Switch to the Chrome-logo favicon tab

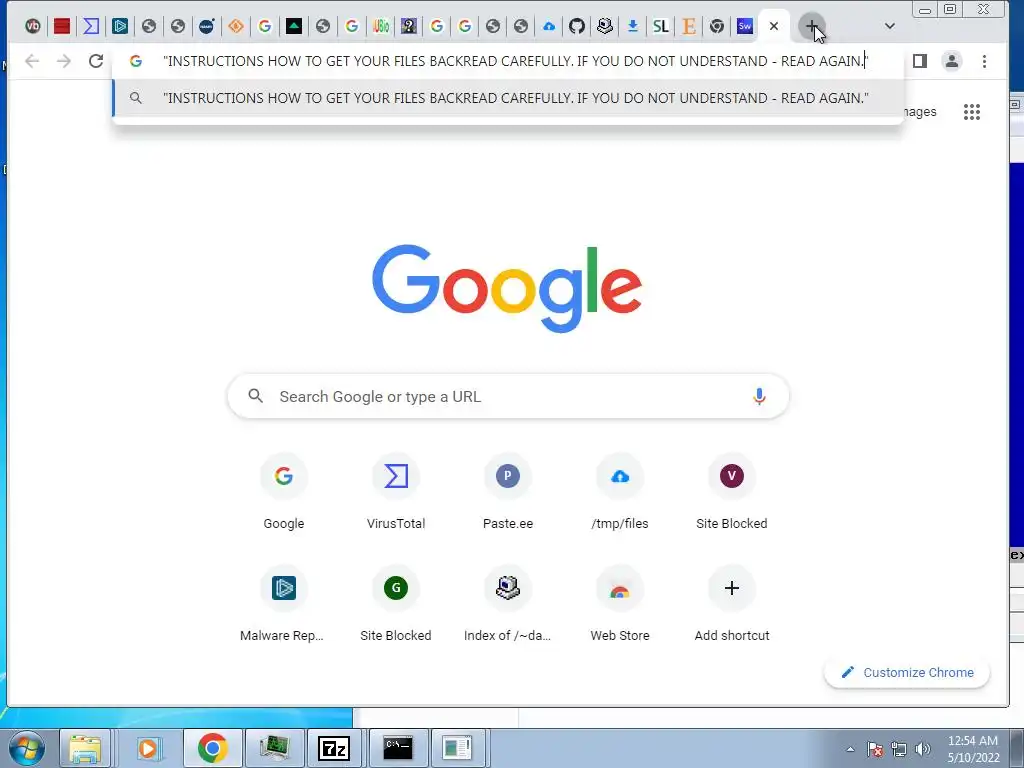pos(717,26)
